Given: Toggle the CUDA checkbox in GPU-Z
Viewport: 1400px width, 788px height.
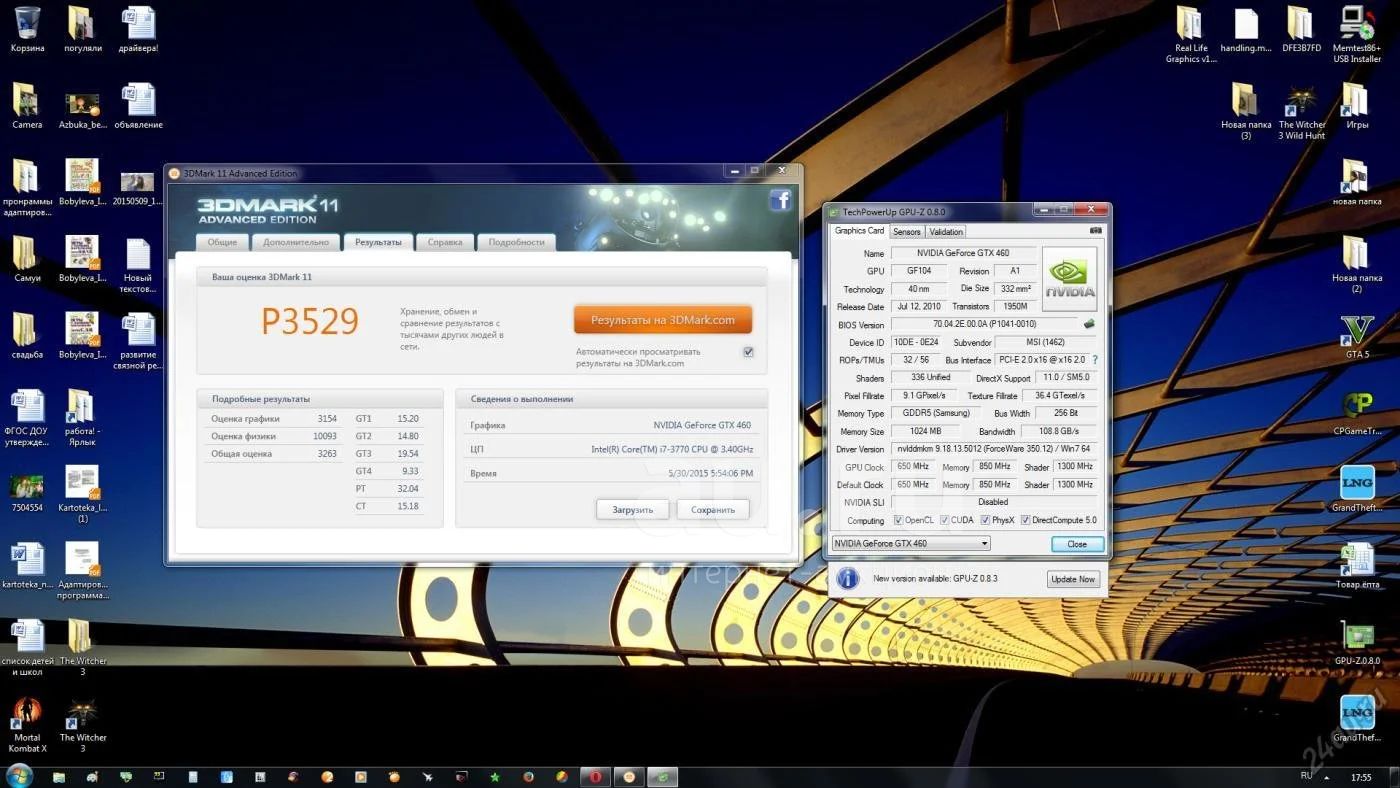Looking at the screenshot, I should point(944,520).
